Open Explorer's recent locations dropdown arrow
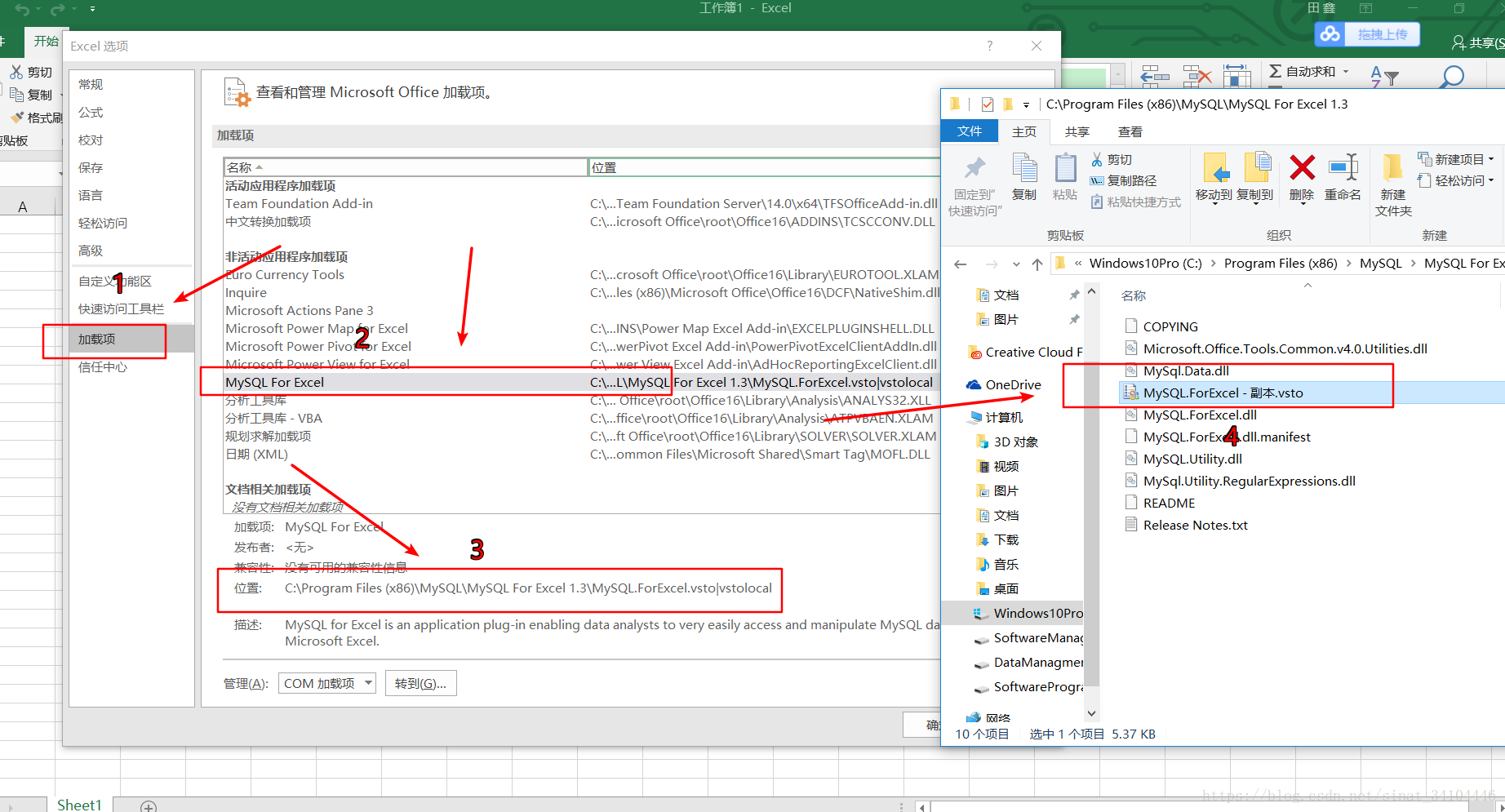 pos(1016,264)
